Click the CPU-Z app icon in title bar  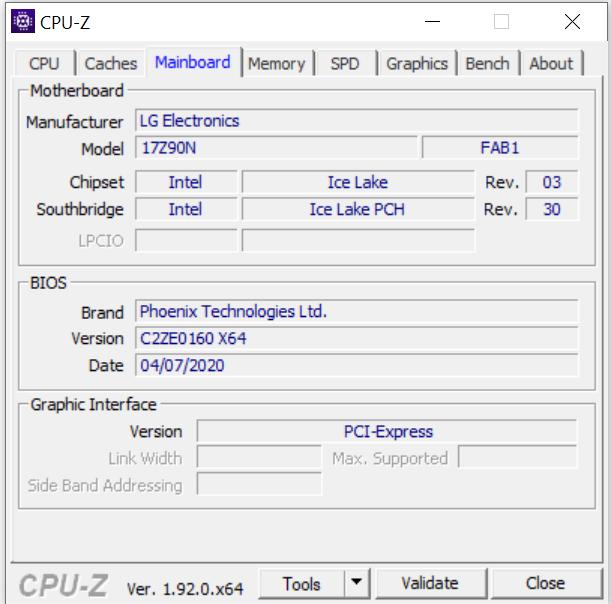(23, 21)
